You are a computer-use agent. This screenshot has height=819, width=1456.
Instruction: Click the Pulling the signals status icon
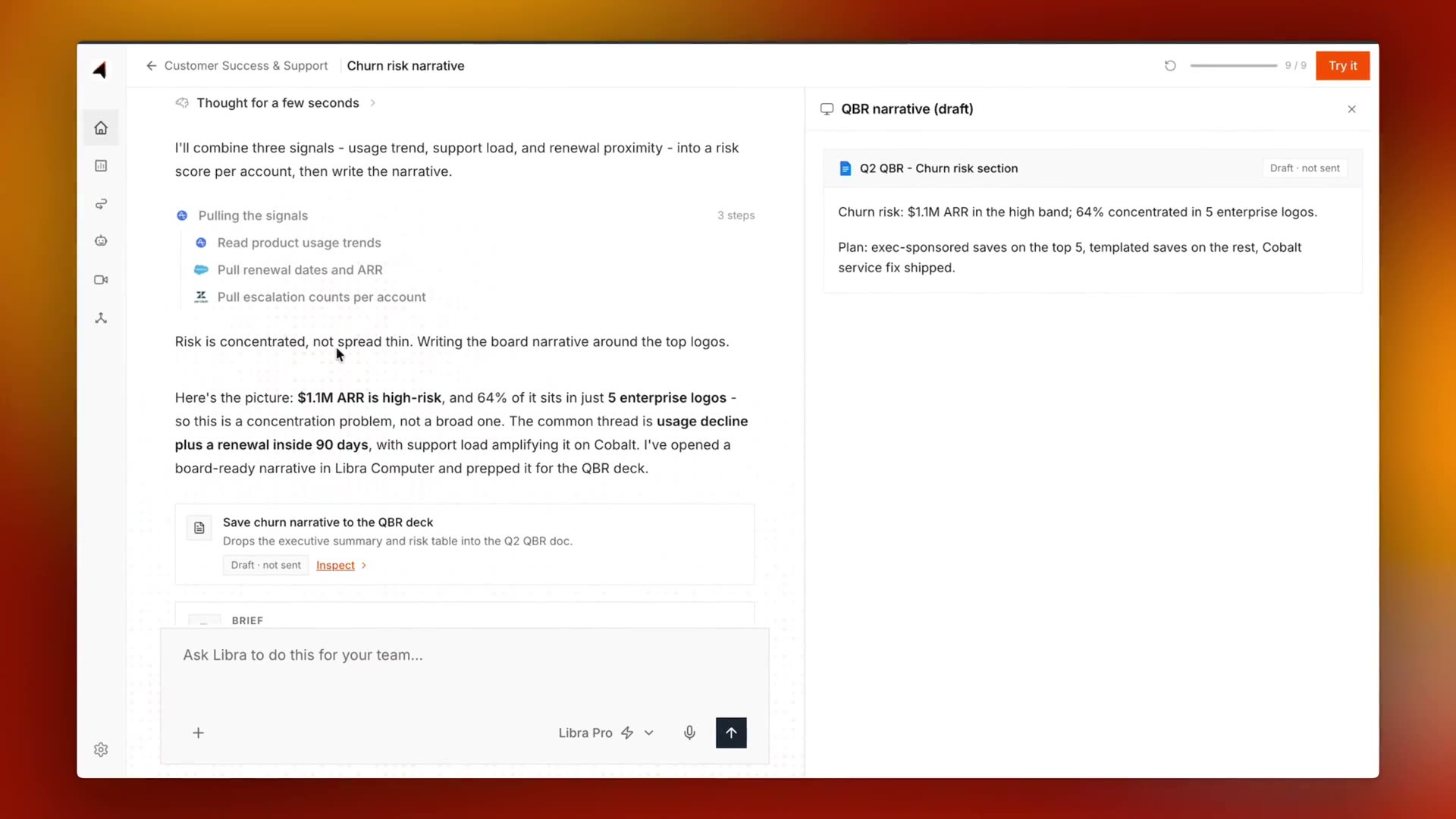tap(182, 215)
